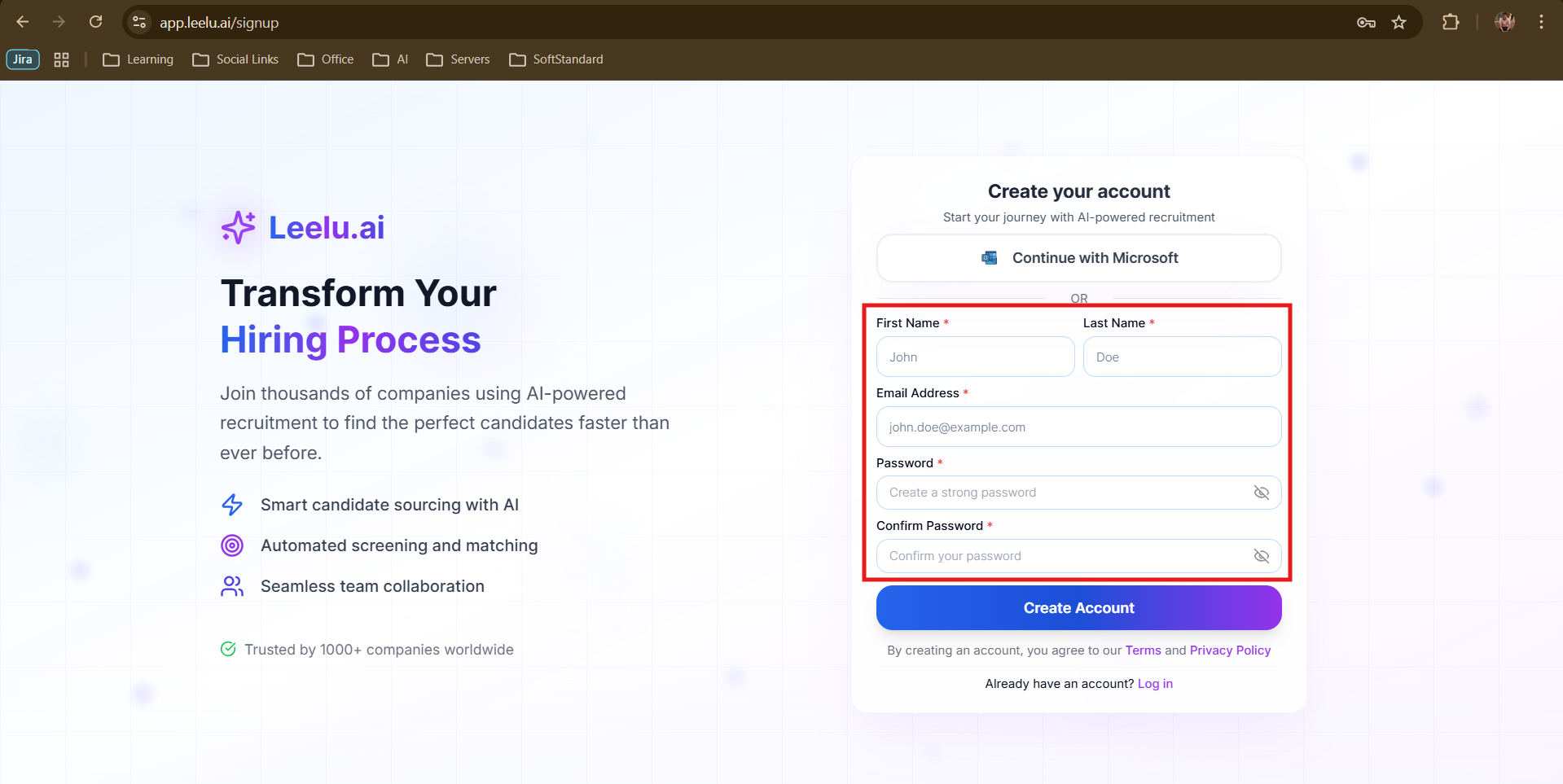
Task: Click the profile avatar icon
Action: [x=1504, y=22]
